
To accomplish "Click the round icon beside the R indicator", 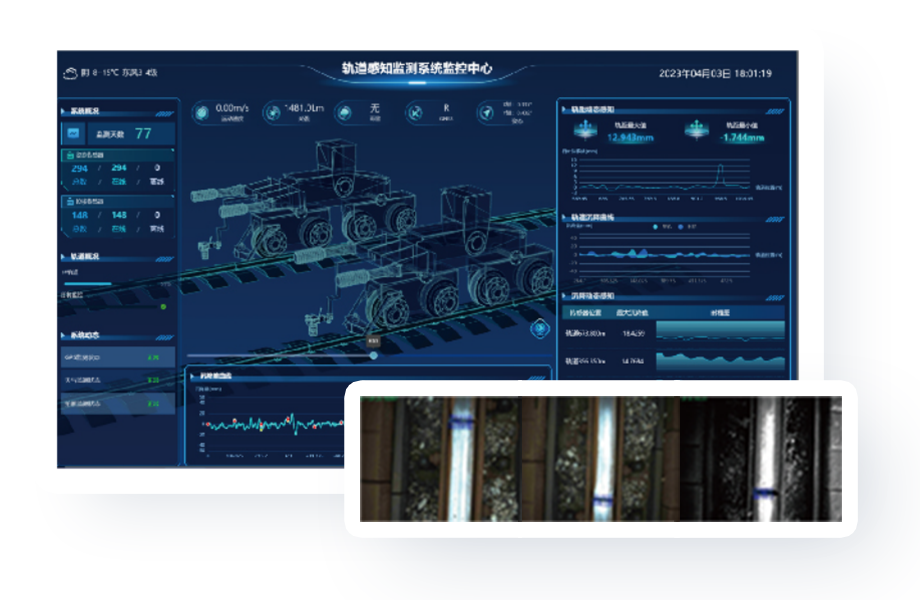I will [415, 112].
